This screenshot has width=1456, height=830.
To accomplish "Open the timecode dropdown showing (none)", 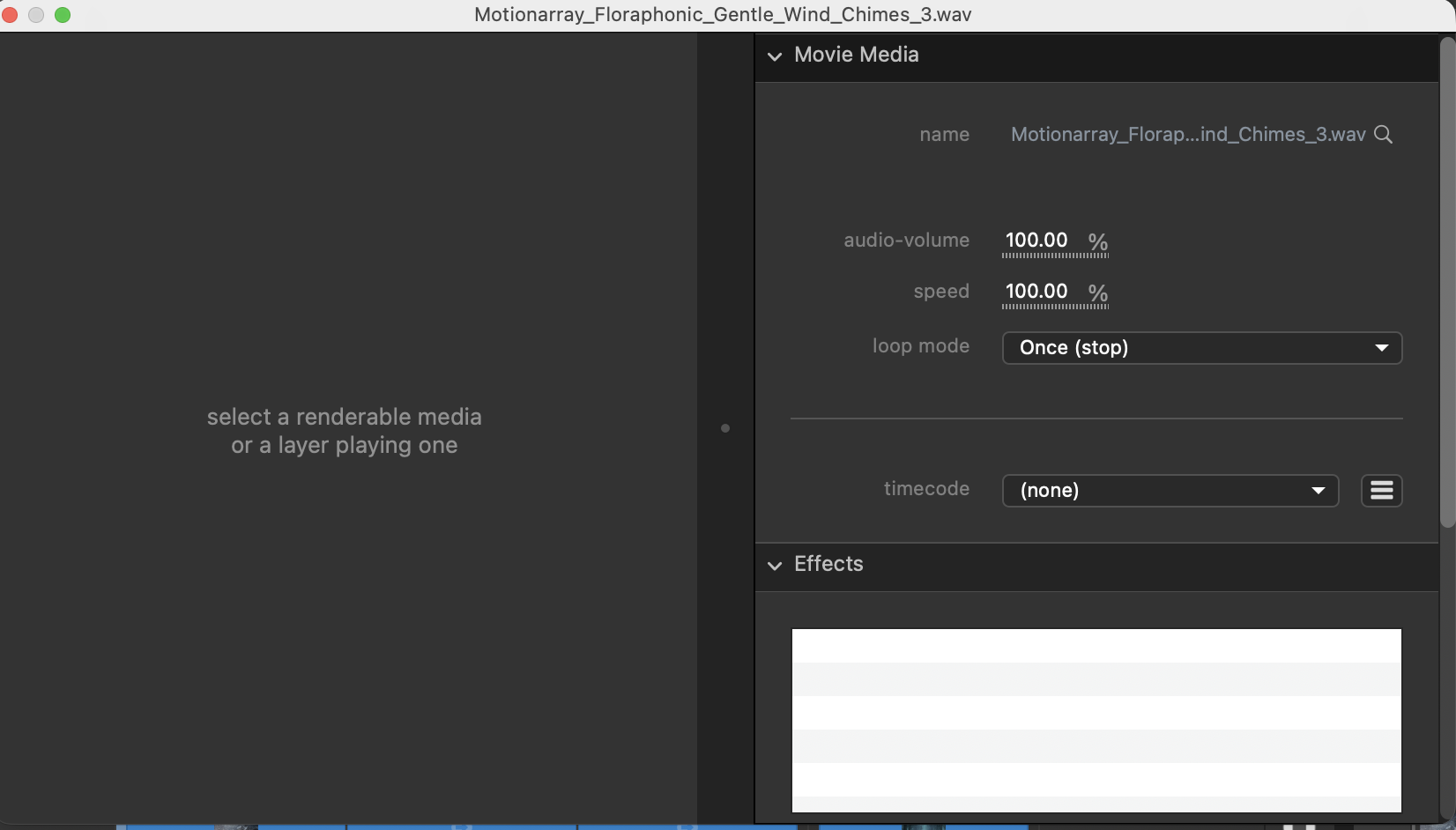I will [x=1170, y=491].
